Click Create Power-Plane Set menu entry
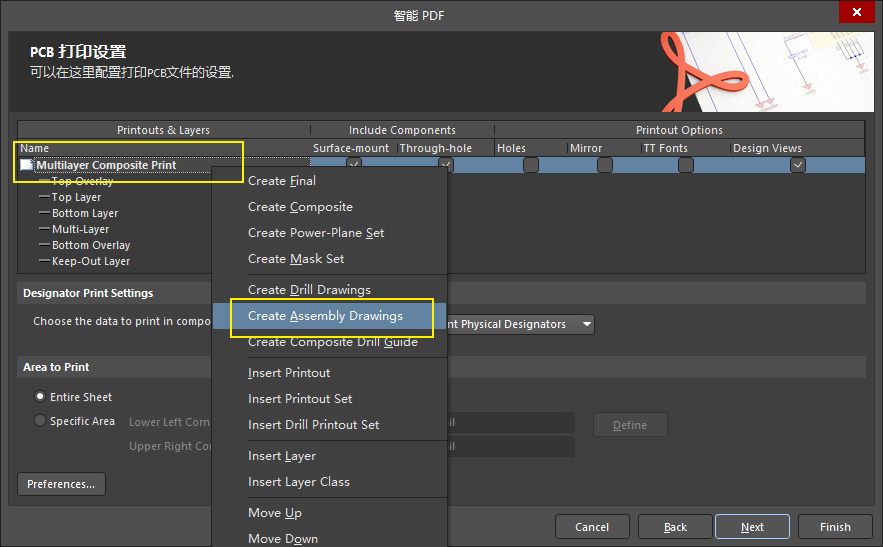Viewport: 883px width, 547px height. pyautogui.click(x=316, y=233)
